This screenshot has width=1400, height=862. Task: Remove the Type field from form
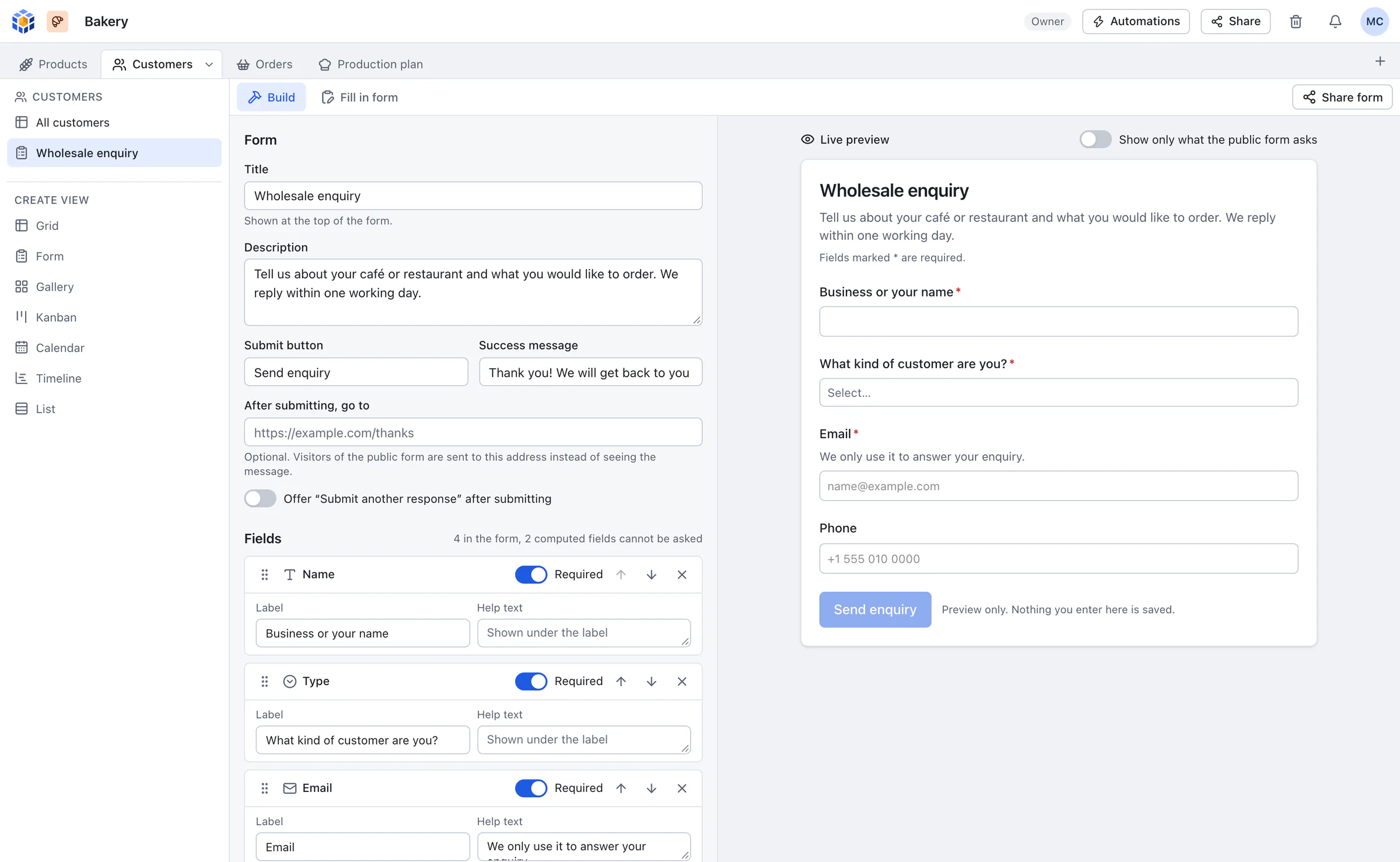point(682,682)
